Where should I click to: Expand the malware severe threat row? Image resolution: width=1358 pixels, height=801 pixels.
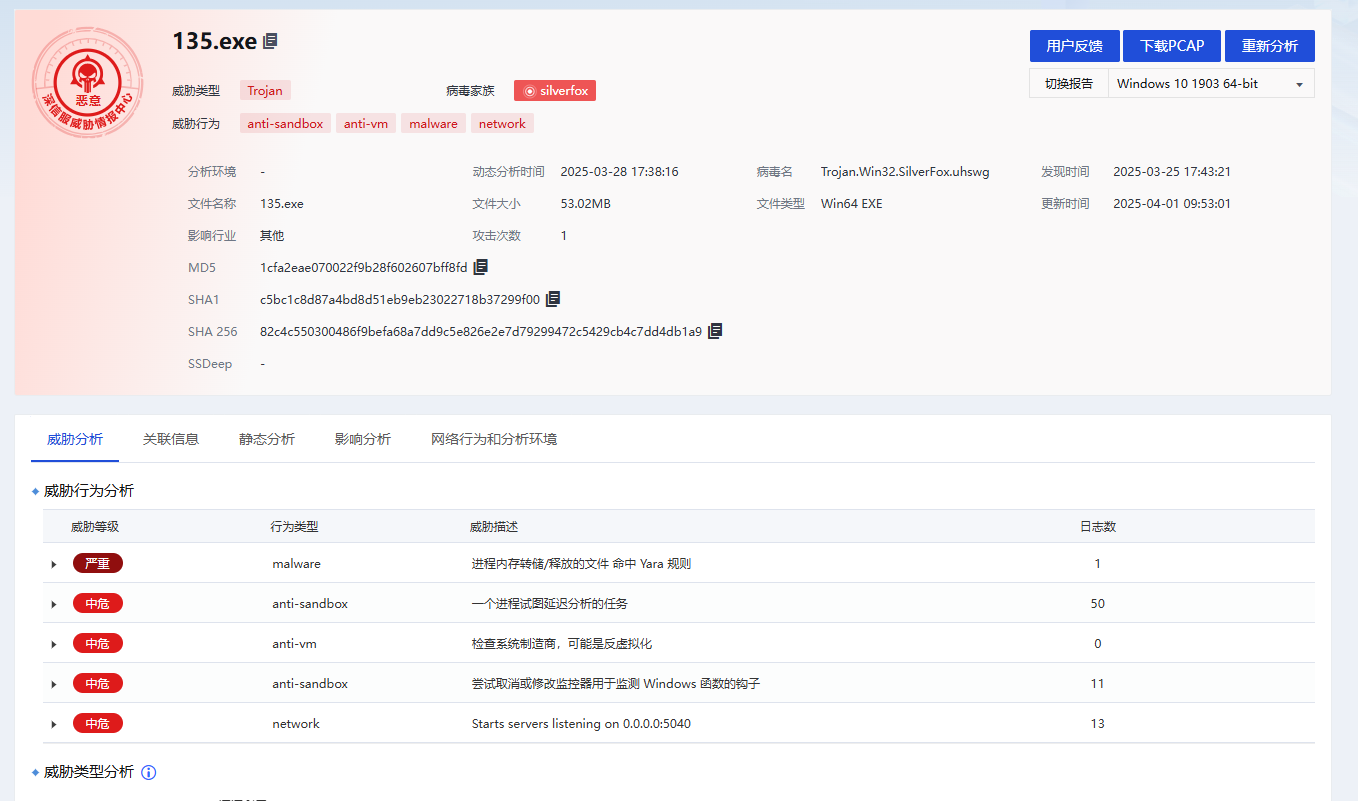pyautogui.click(x=54, y=563)
